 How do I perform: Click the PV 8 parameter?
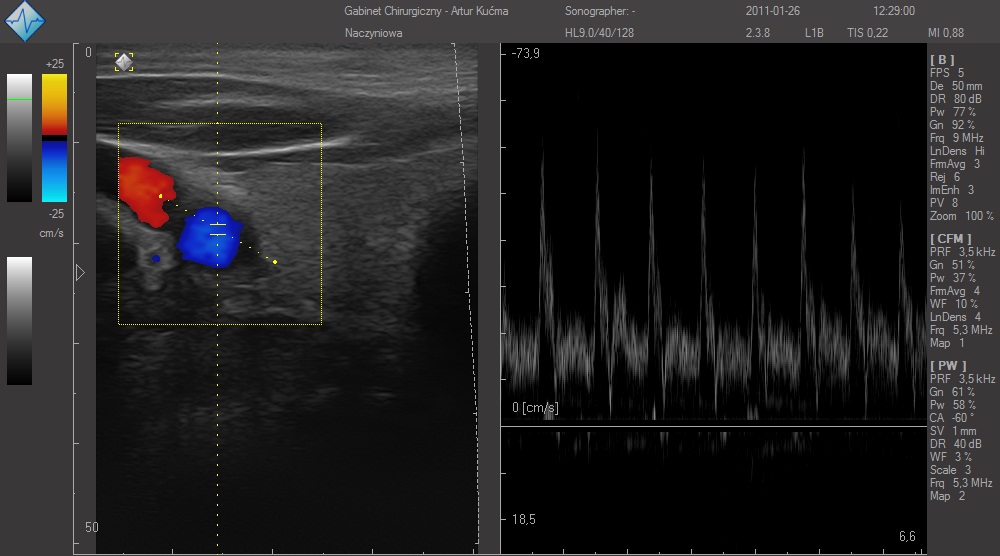tap(944, 203)
